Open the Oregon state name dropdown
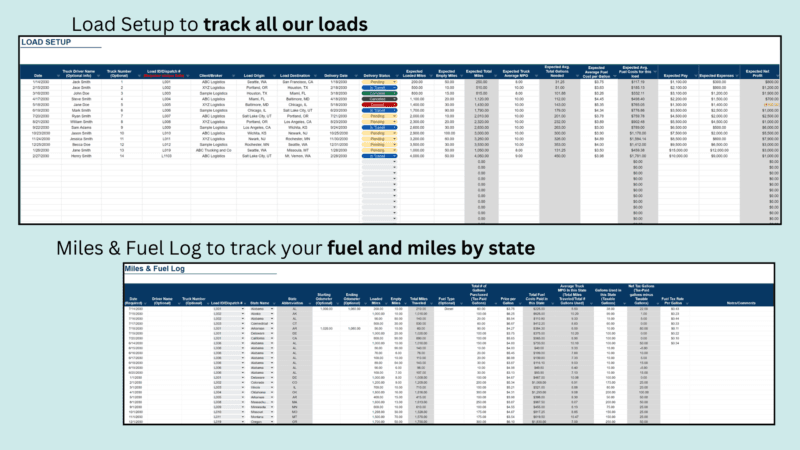 pyautogui.click(x=272, y=422)
